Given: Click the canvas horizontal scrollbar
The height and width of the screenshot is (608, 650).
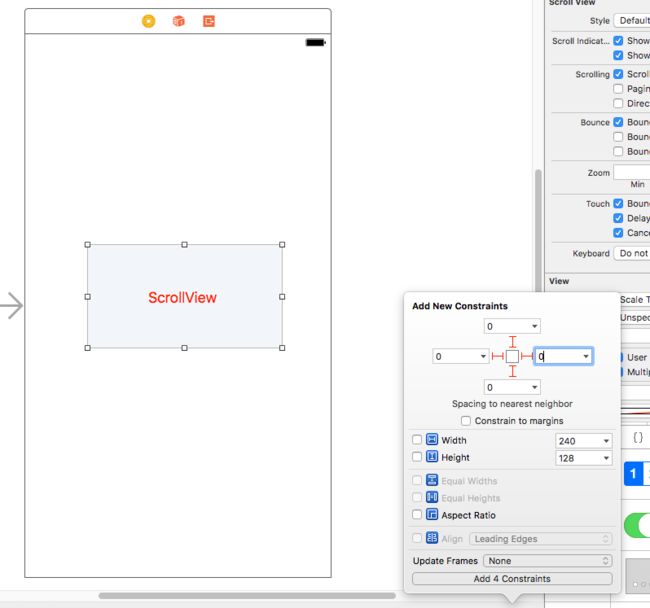Looking at the screenshot, I should tap(247, 596).
